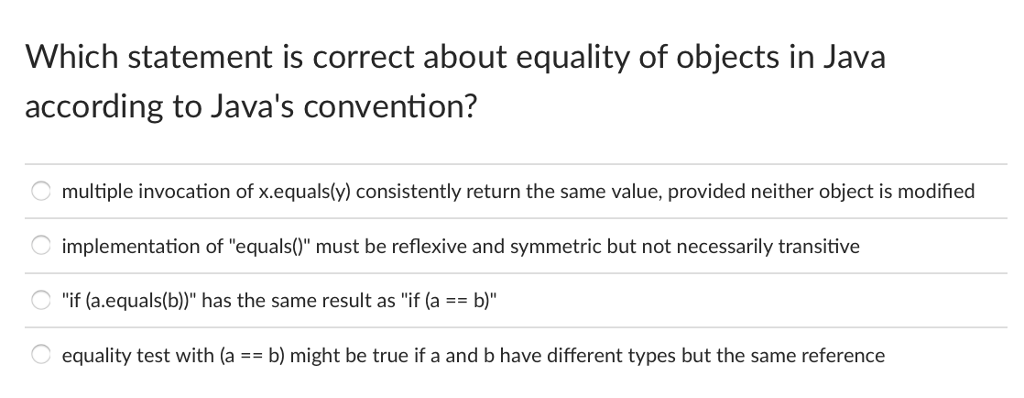1024x398 pixels.
Task: Select the radio button for multiple invocation answer
Action: pyautogui.click(x=41, y=191)
